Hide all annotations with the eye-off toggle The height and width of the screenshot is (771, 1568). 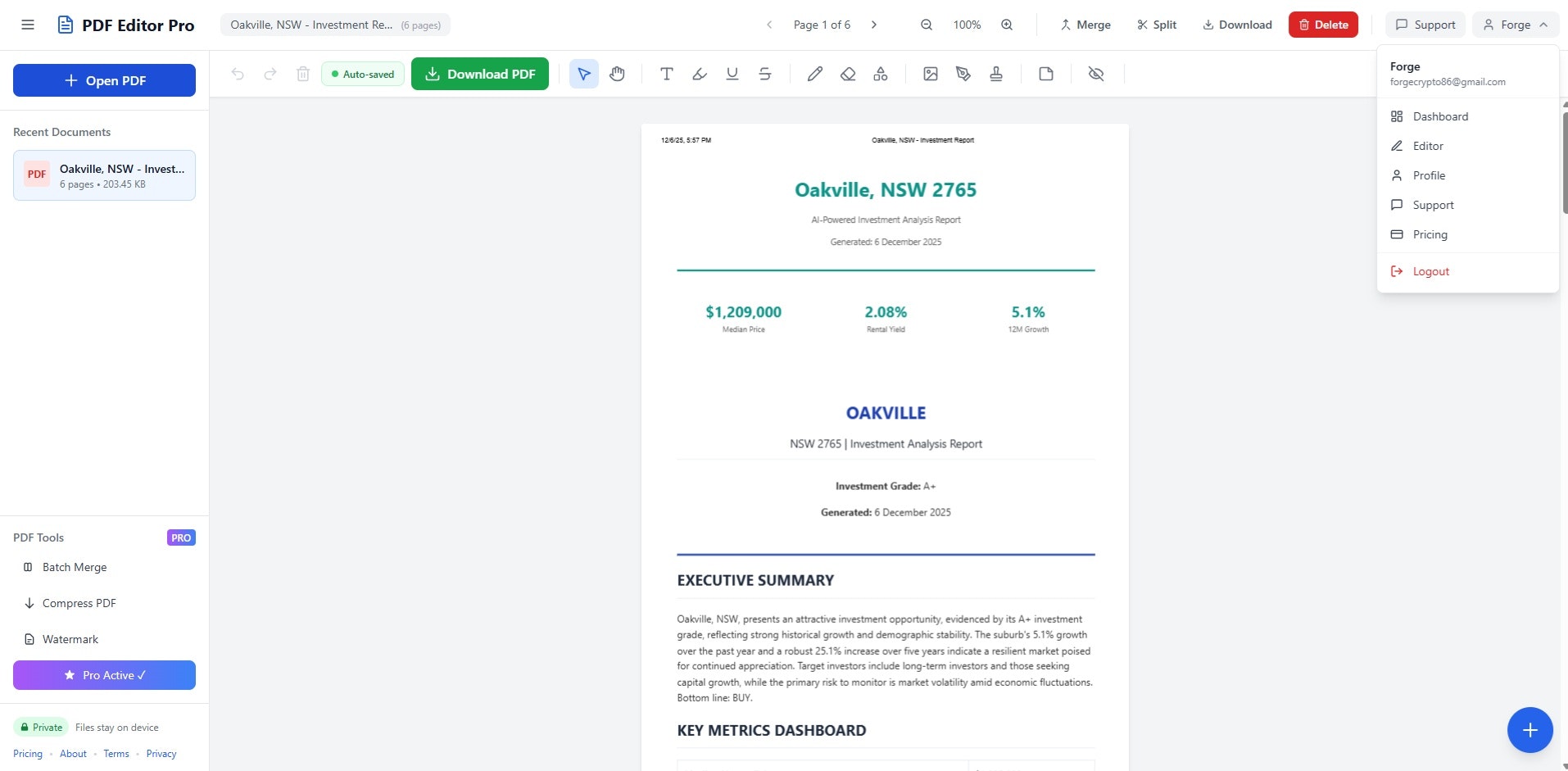1096,74
